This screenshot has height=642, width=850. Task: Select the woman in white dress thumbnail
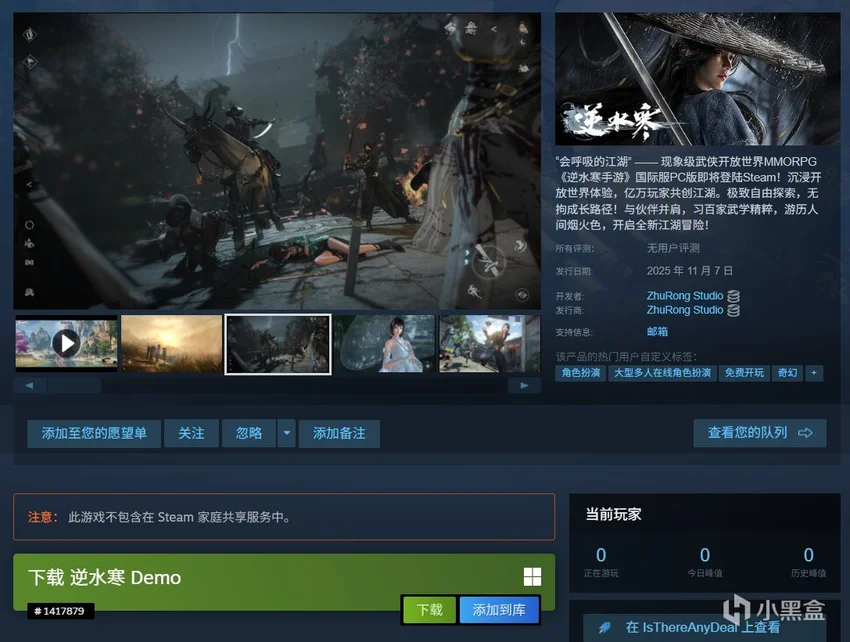coord(385,344)
